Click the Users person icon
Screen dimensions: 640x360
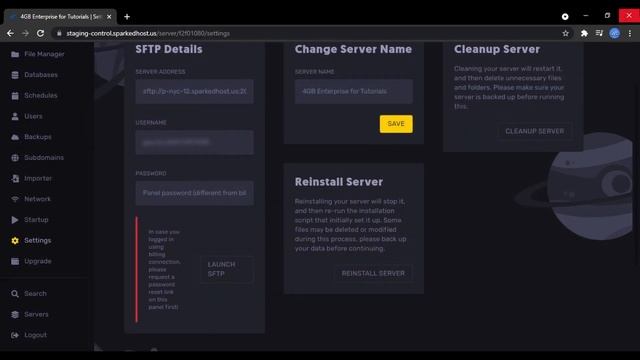(x=15, y=116)
